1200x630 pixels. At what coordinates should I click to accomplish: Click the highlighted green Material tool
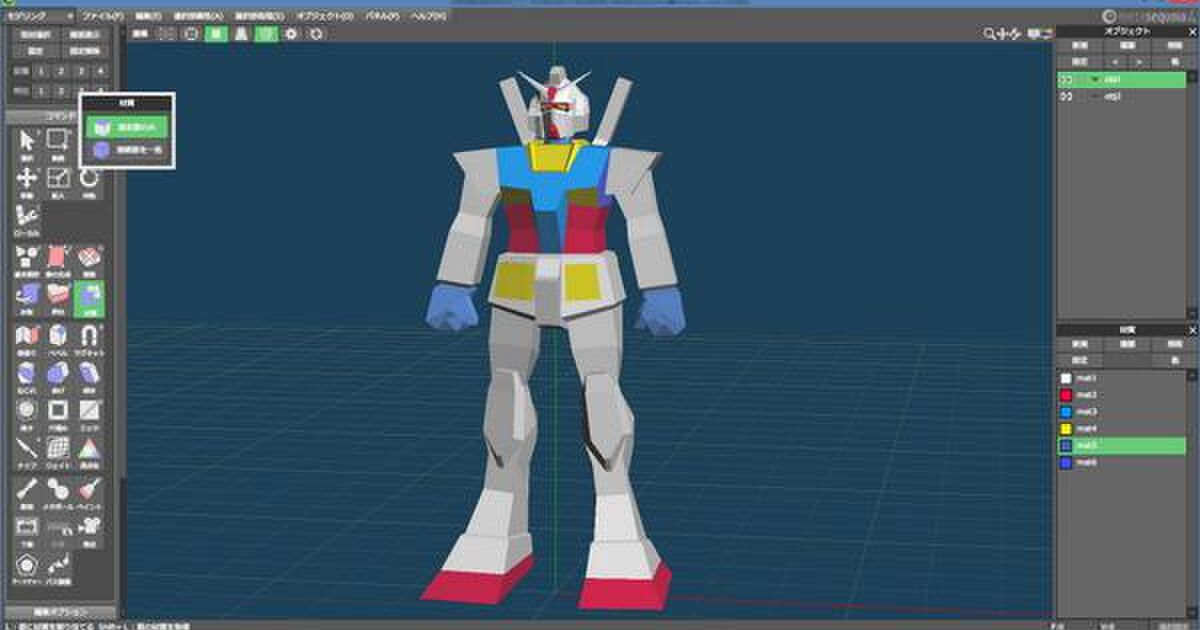[x=89, y=298]
